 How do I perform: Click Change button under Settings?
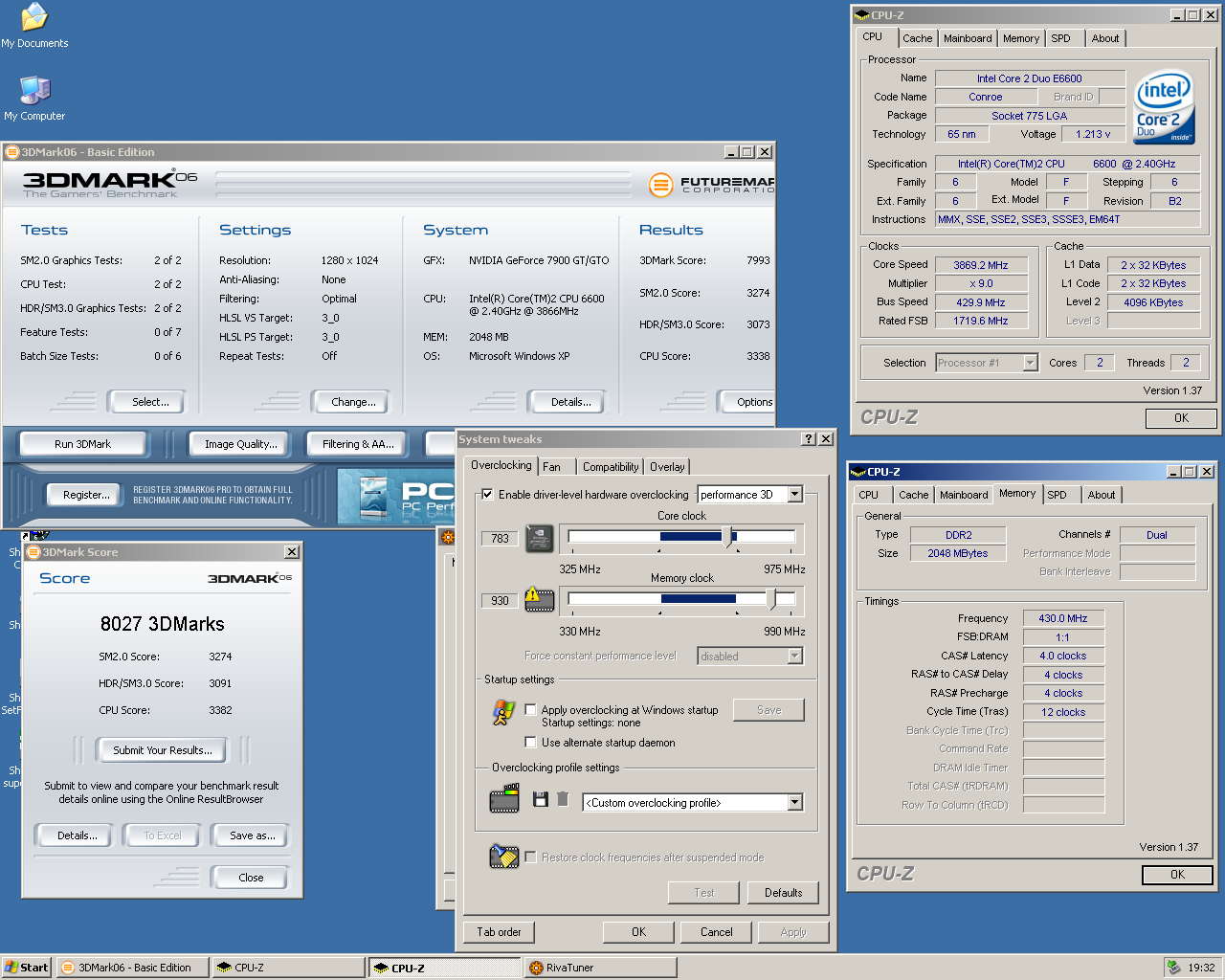pyautogui.click(x=353, y=402)
